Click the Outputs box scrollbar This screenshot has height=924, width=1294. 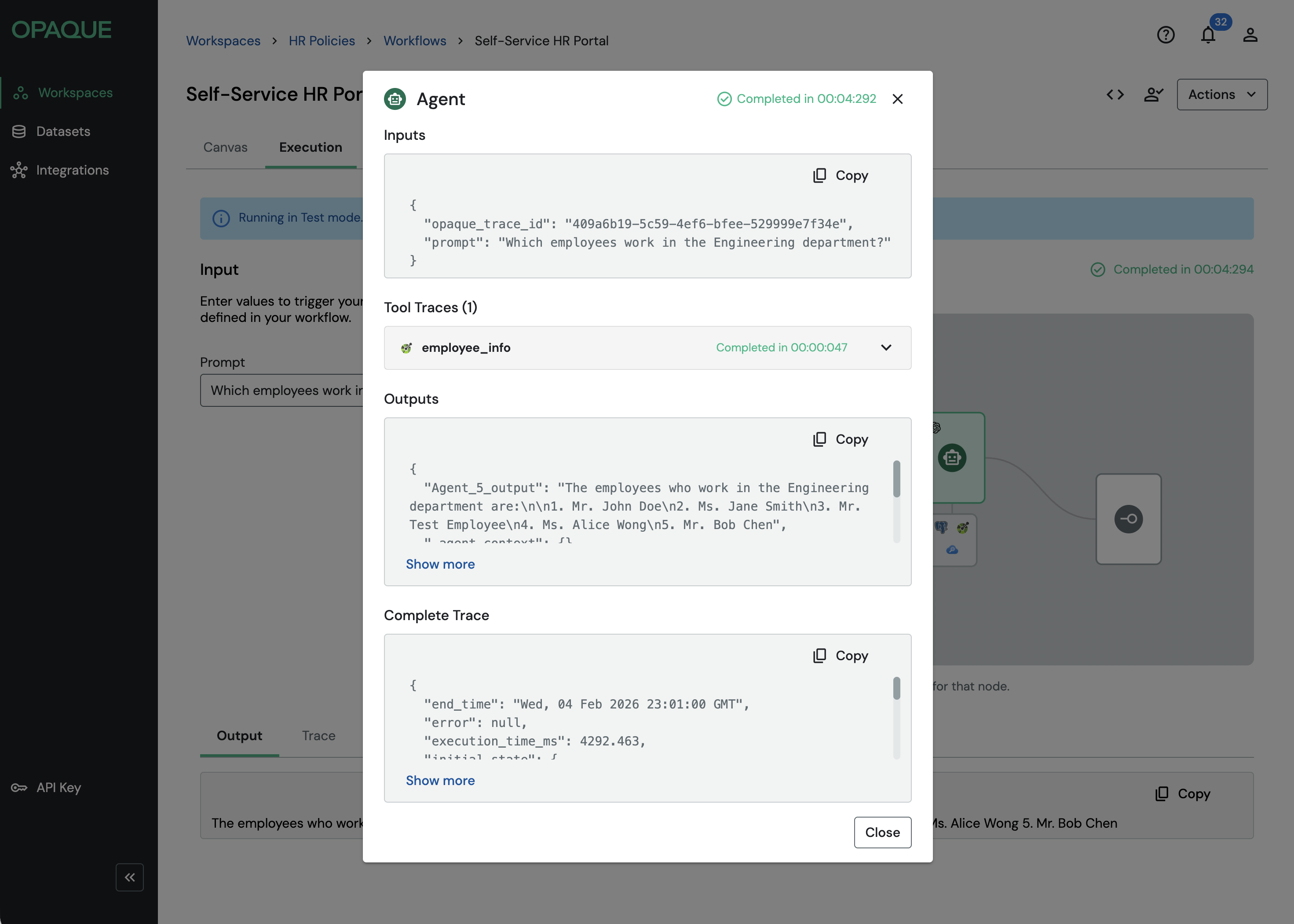coord(896,480)
